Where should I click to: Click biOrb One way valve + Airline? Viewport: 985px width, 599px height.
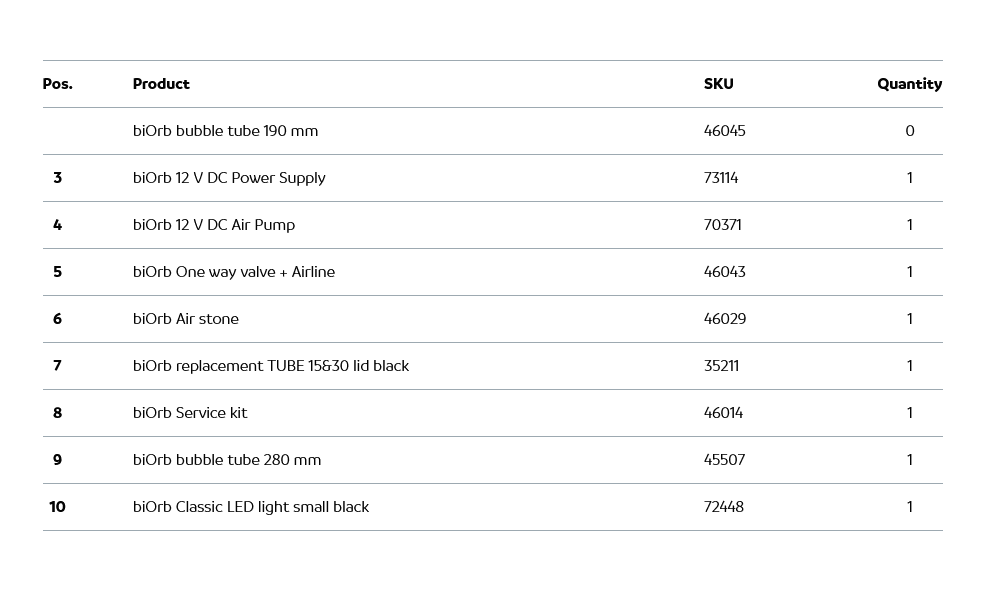tap(234, 272)
